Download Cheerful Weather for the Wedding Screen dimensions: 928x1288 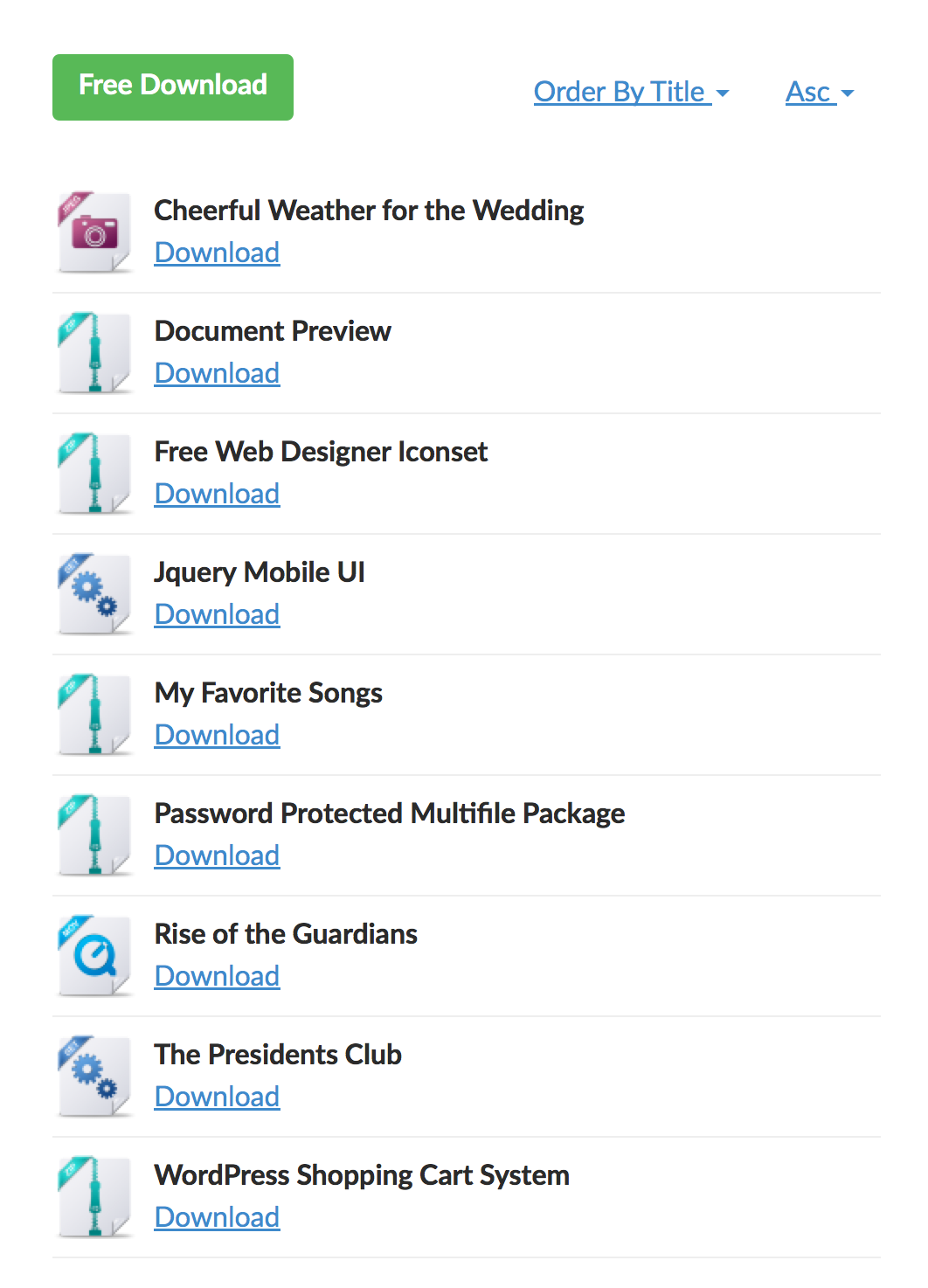click(217, 253)
